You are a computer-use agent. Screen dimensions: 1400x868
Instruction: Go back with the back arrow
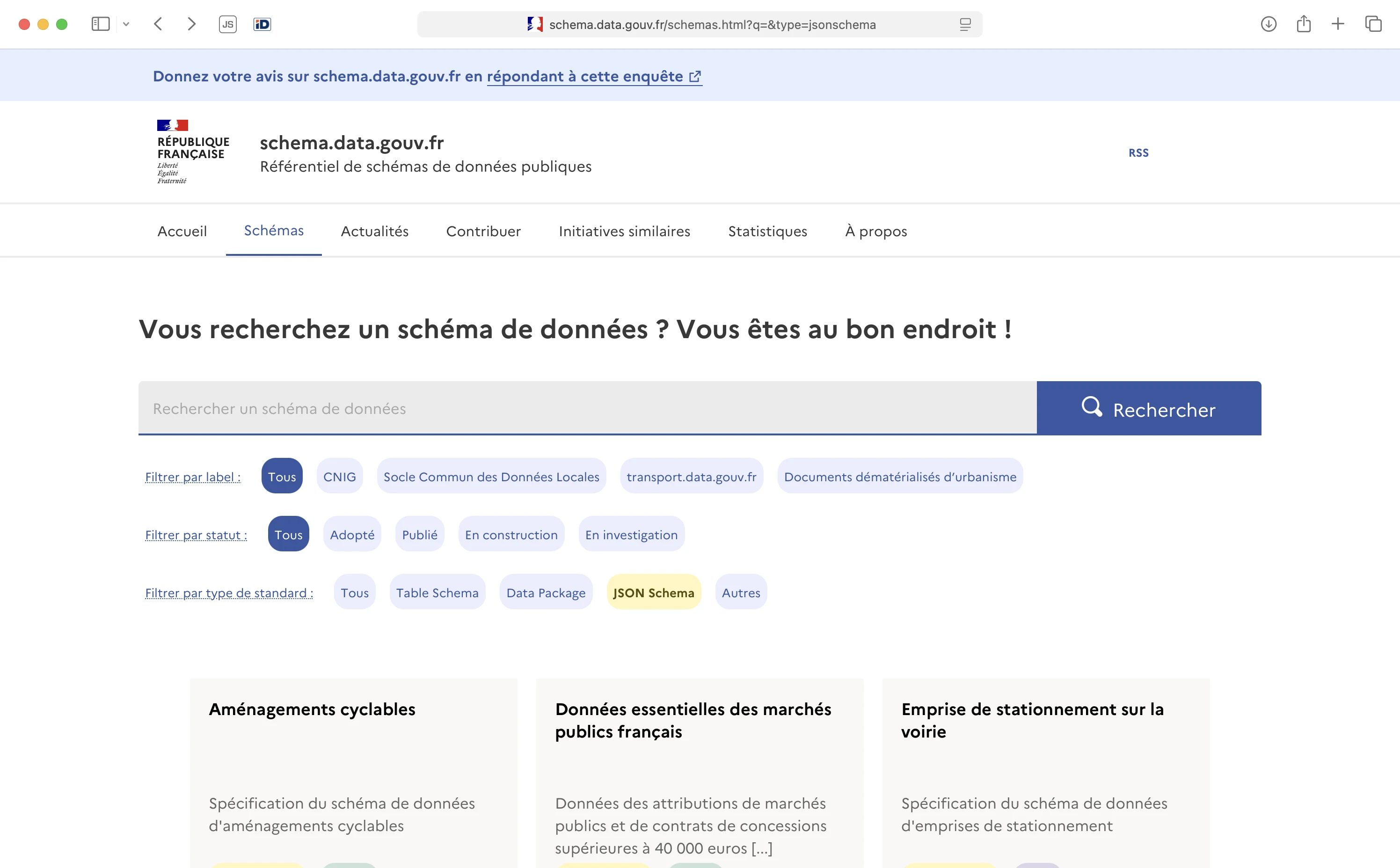(x=159, y=24)
